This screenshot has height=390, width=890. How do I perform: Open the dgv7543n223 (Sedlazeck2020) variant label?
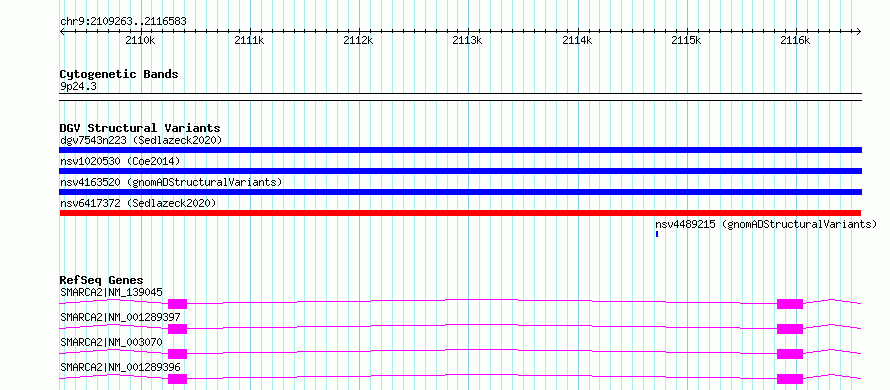141,140
